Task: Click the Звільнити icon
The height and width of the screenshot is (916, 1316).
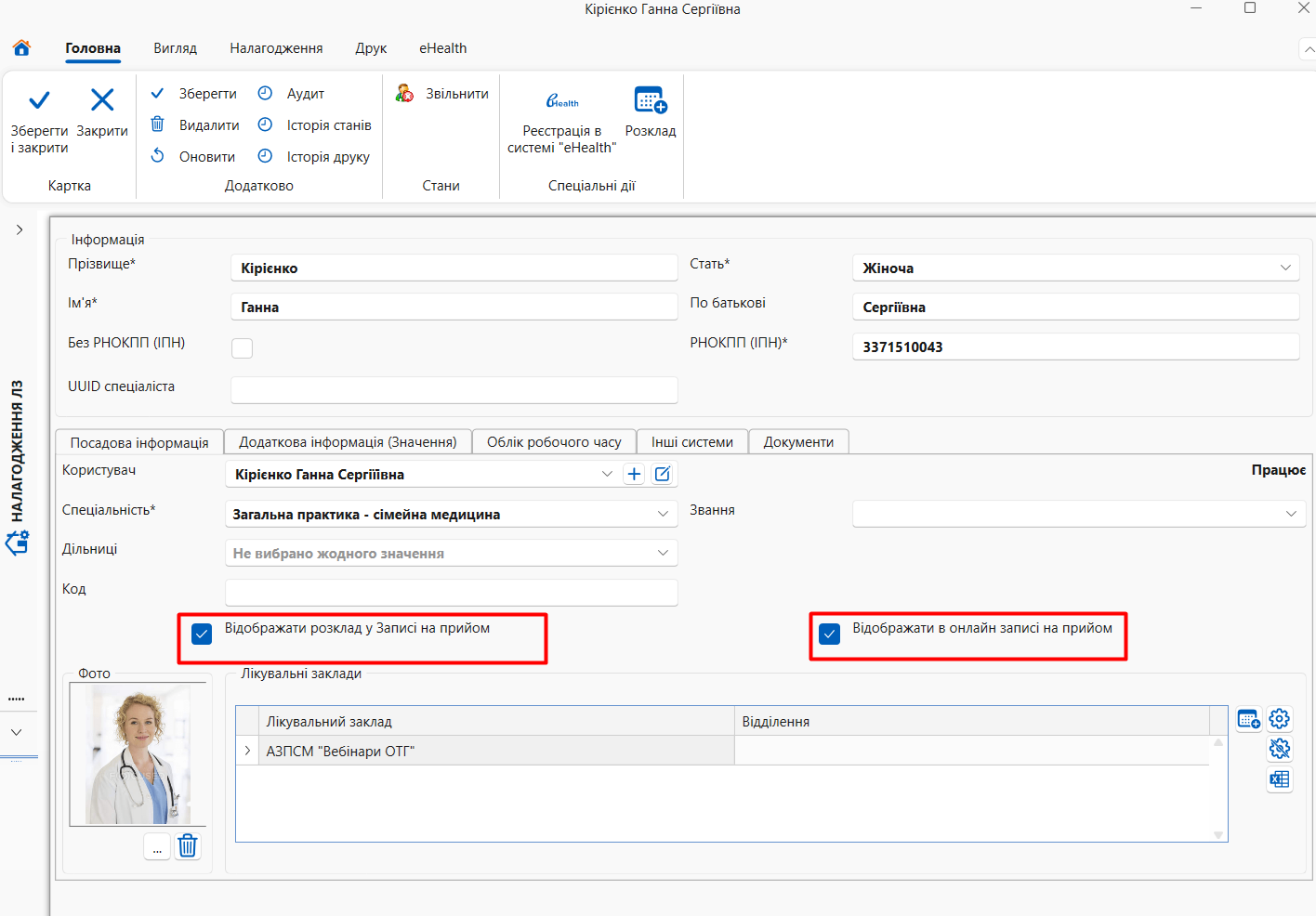Action: click(404, 93)
